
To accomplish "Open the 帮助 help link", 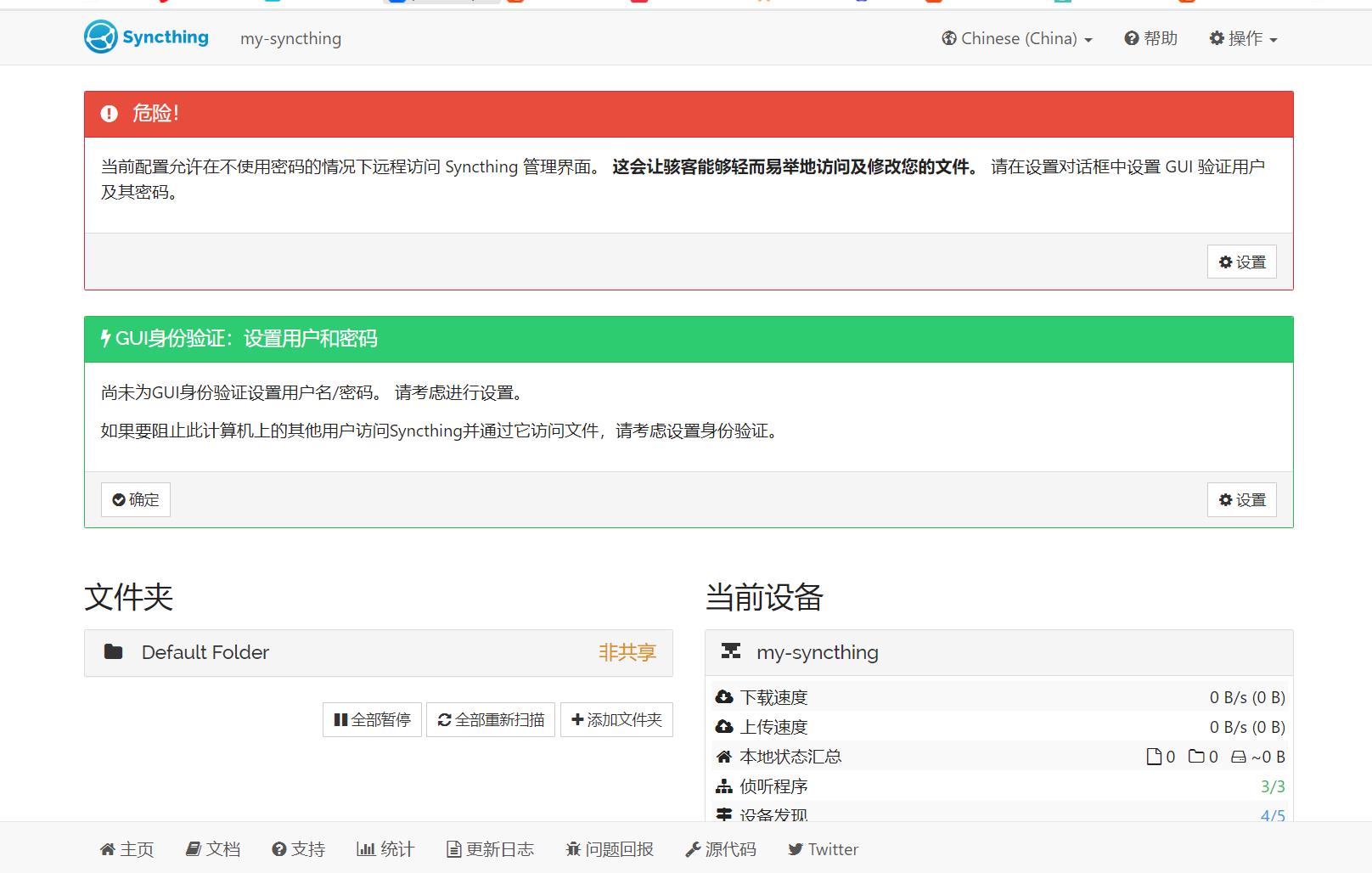I will click(1150, 38).
